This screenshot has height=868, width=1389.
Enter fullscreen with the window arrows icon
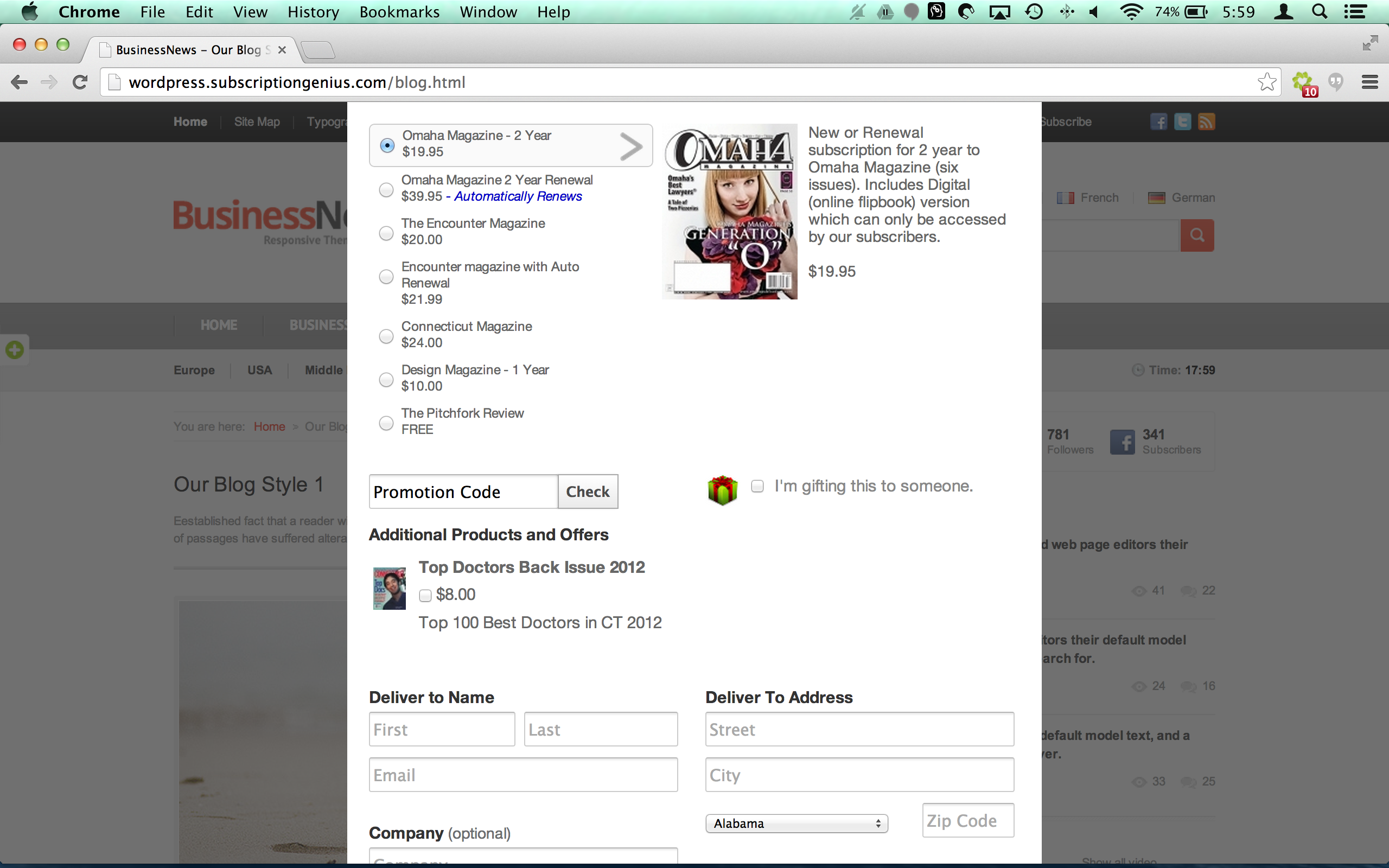click(1370, 43)
